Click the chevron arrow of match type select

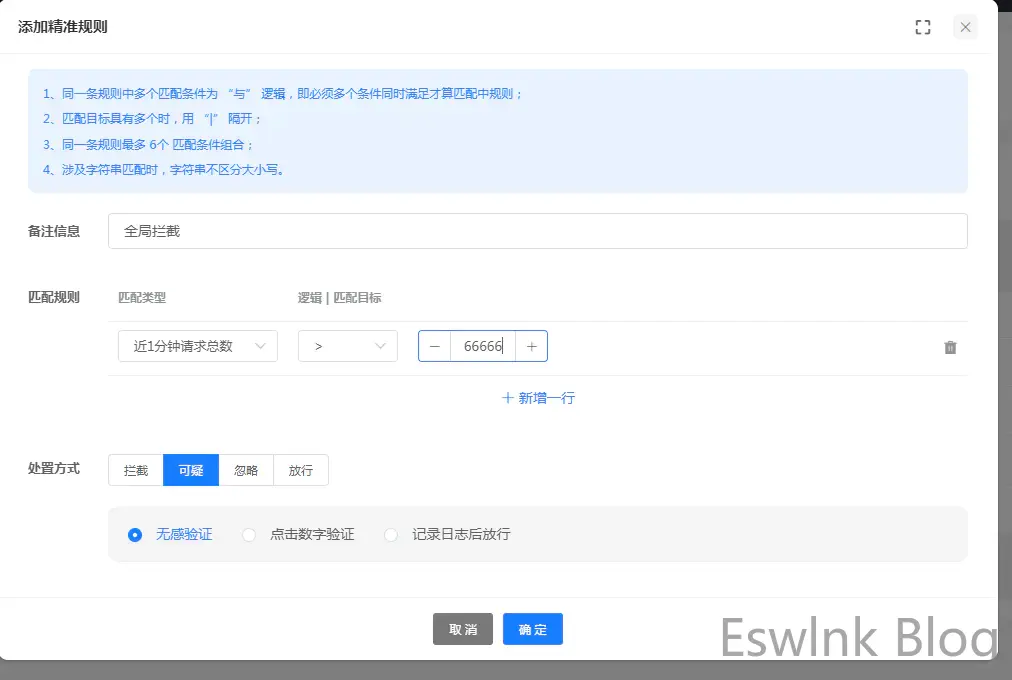[261, 346]
